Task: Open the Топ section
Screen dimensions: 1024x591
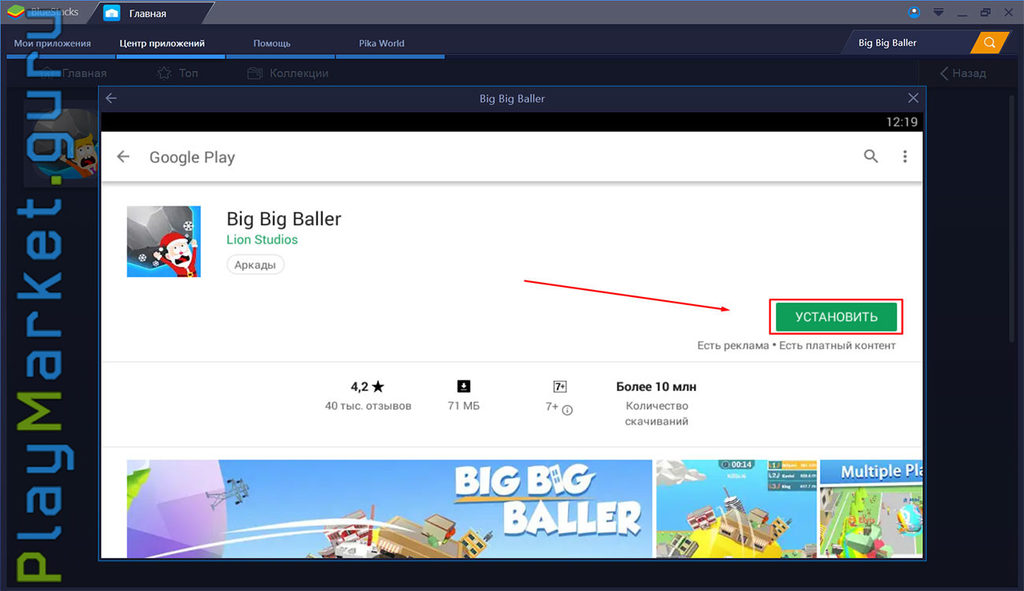Action: (x=178, y=73)
